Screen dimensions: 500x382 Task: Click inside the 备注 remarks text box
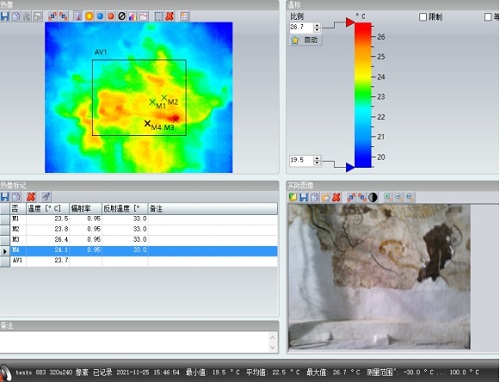point(134,342)
